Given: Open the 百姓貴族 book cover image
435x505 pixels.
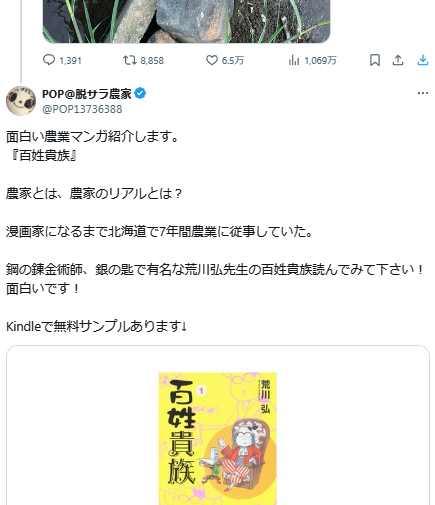Looking at the screenshot, I should [x=218, y=438].
